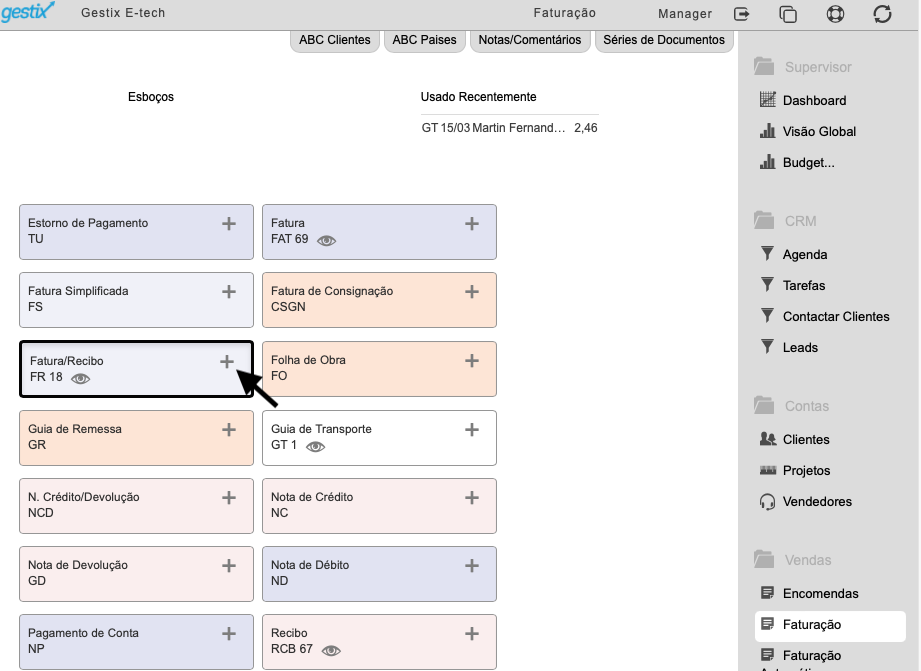The image size is (921, 671).
Task: Add a new Nota de Débito
Action: pos(472,566)
